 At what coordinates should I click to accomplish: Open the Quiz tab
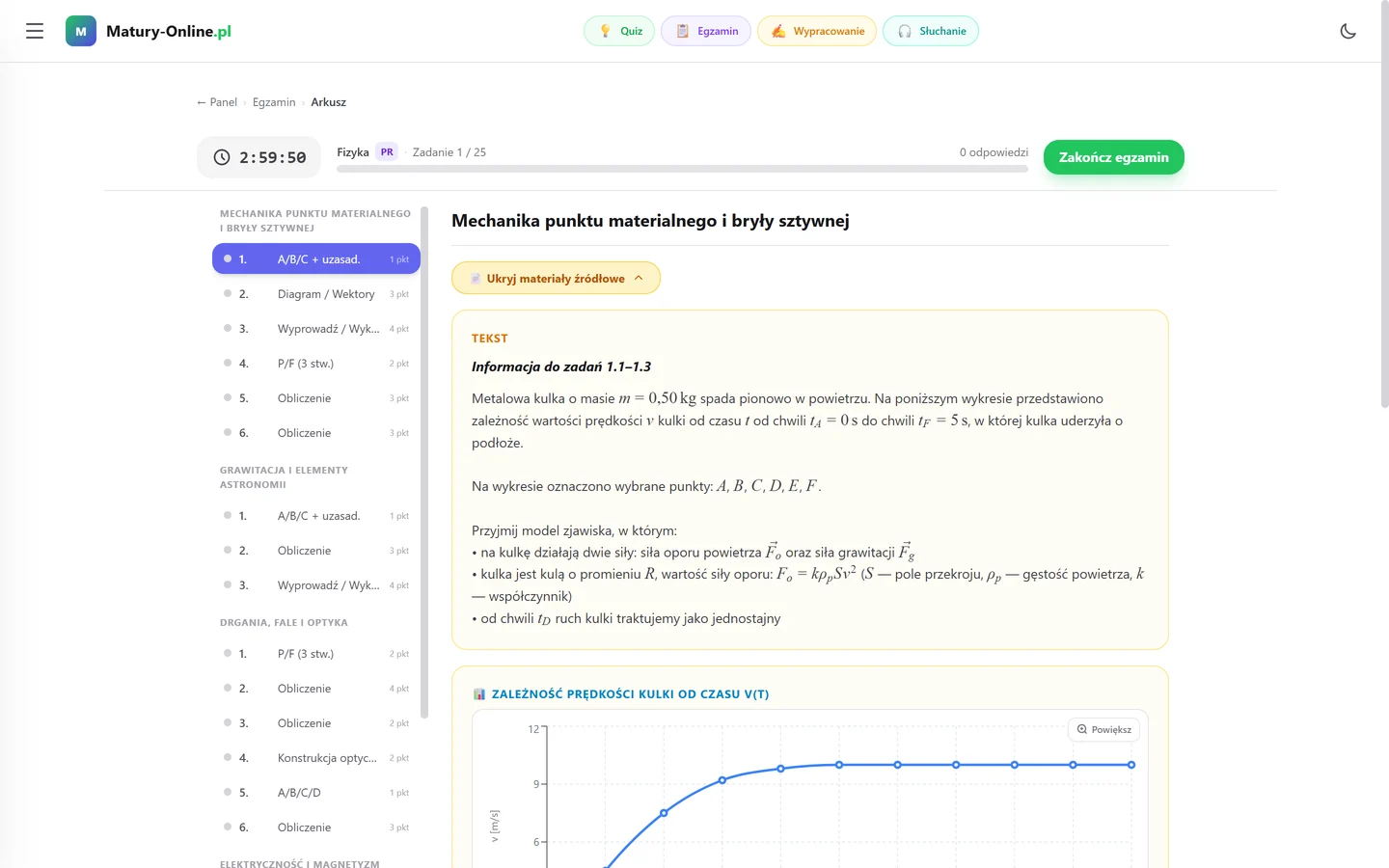point(619,31)
